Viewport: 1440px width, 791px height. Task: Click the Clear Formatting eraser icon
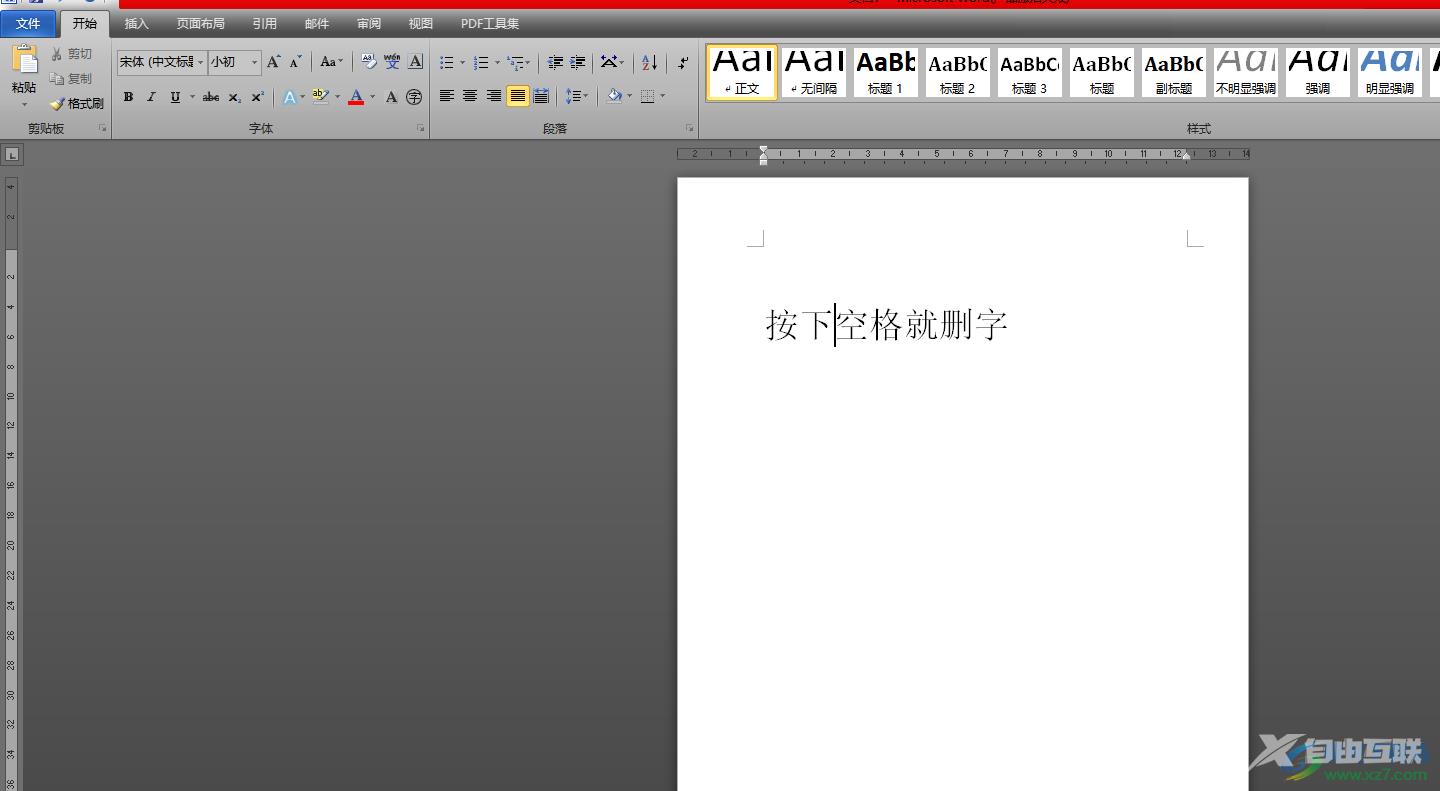[x=369, y=62]
